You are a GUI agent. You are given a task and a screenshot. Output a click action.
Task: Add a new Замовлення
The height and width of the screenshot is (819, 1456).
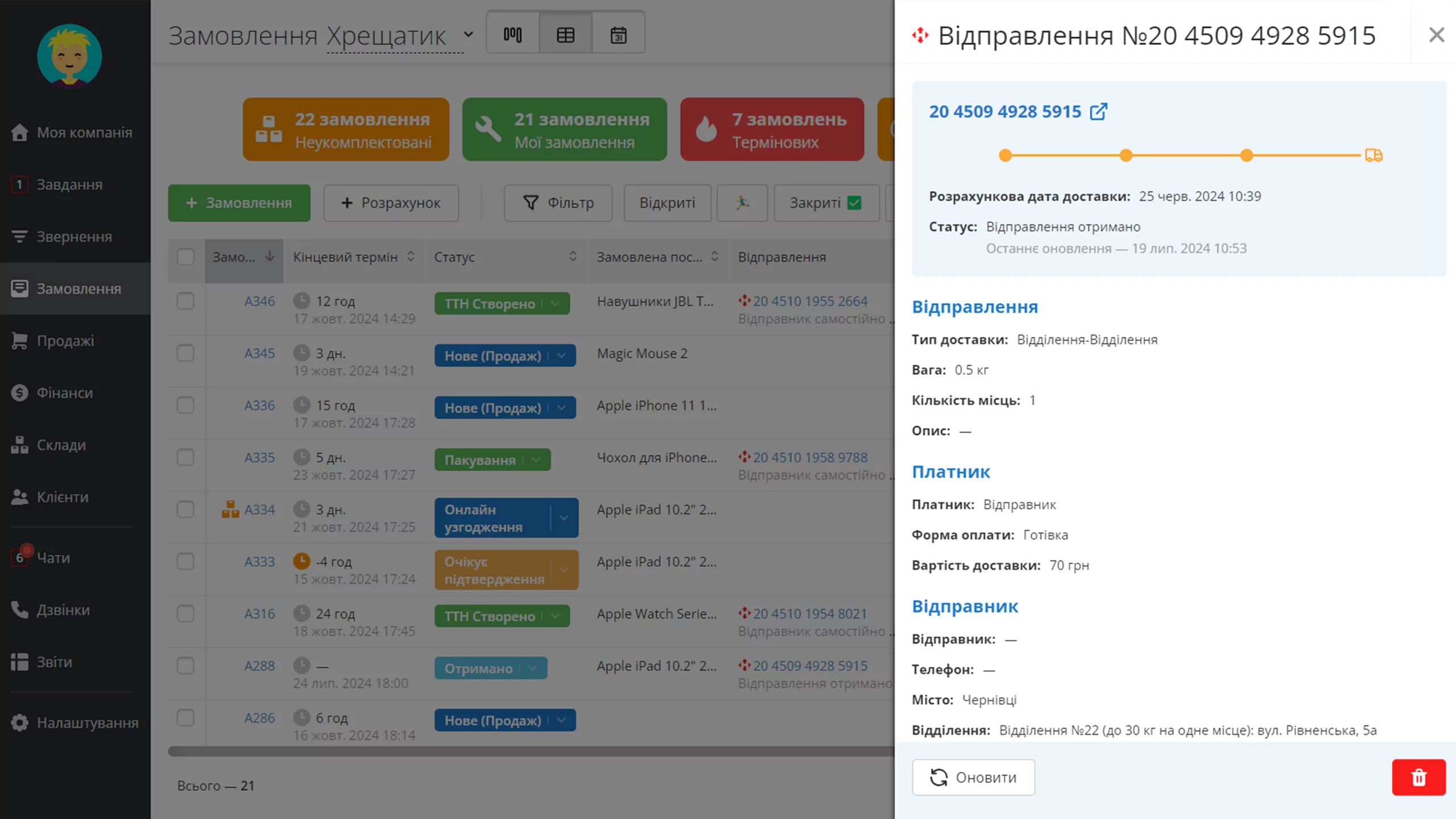pyautogui.click(x=239, y=202)
